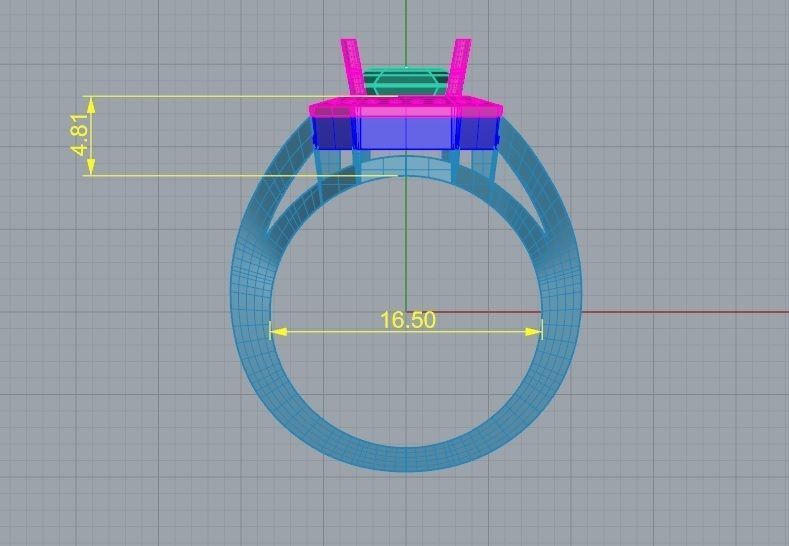Click the upper arrowhead of the 4.81 dimension
The height and width of the screenshot is (546, 789).
91,105
